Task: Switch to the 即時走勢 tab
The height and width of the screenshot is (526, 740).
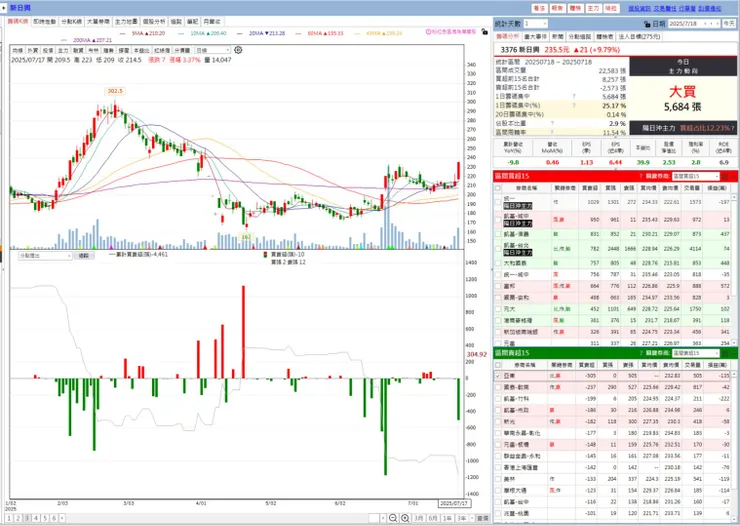Action: [x=45, y=22]
